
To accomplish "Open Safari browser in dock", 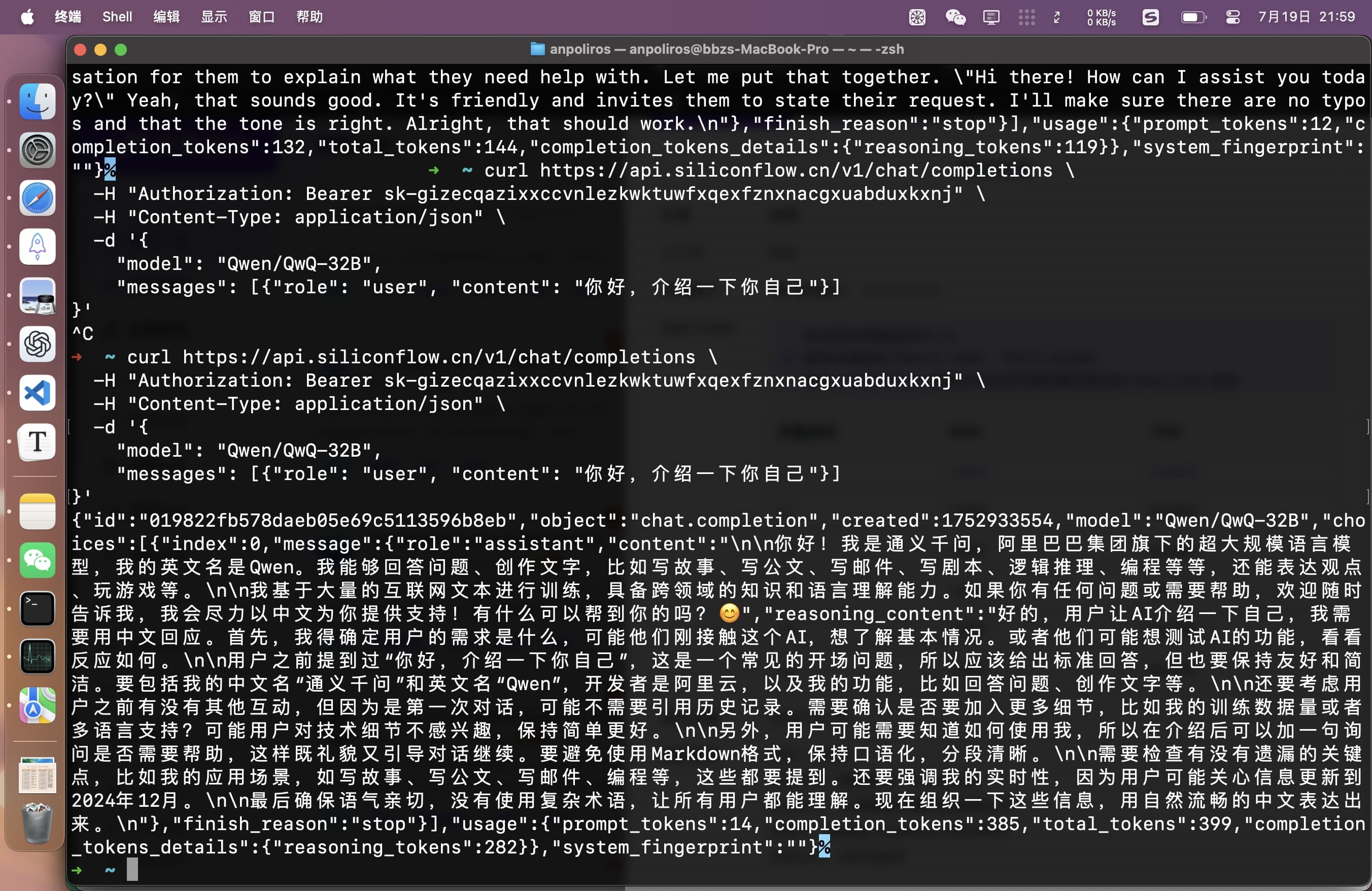I will tap(38, 199).
